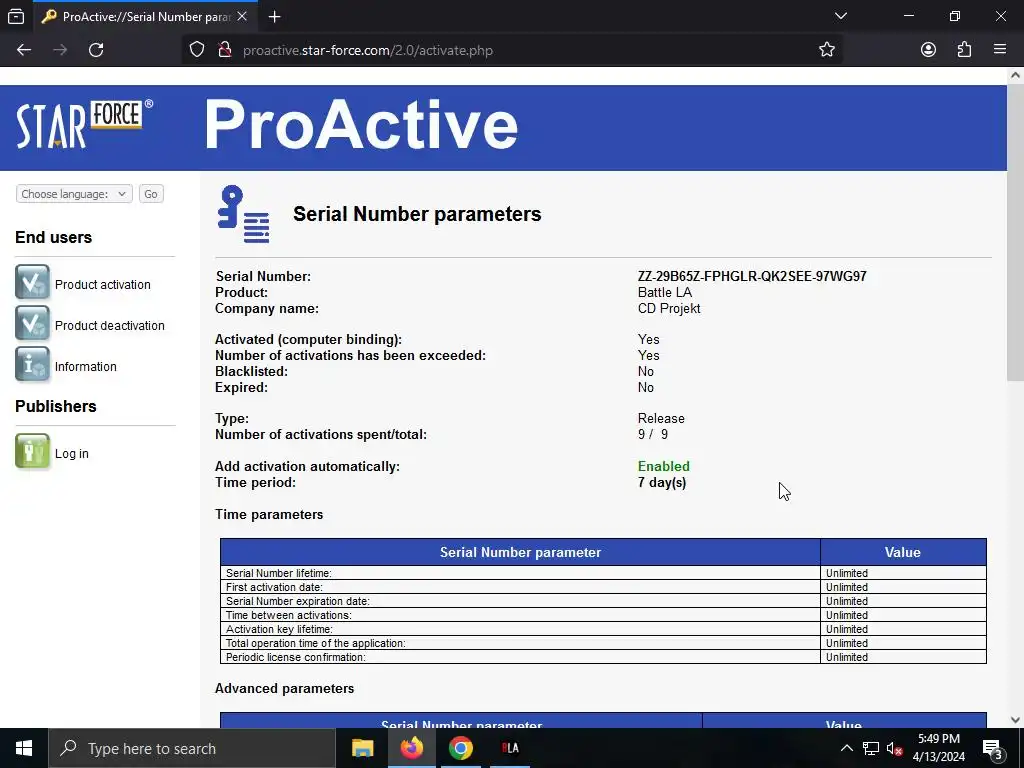
Task: Open Google Chrome from the taskbar
Action: [460, 748]
